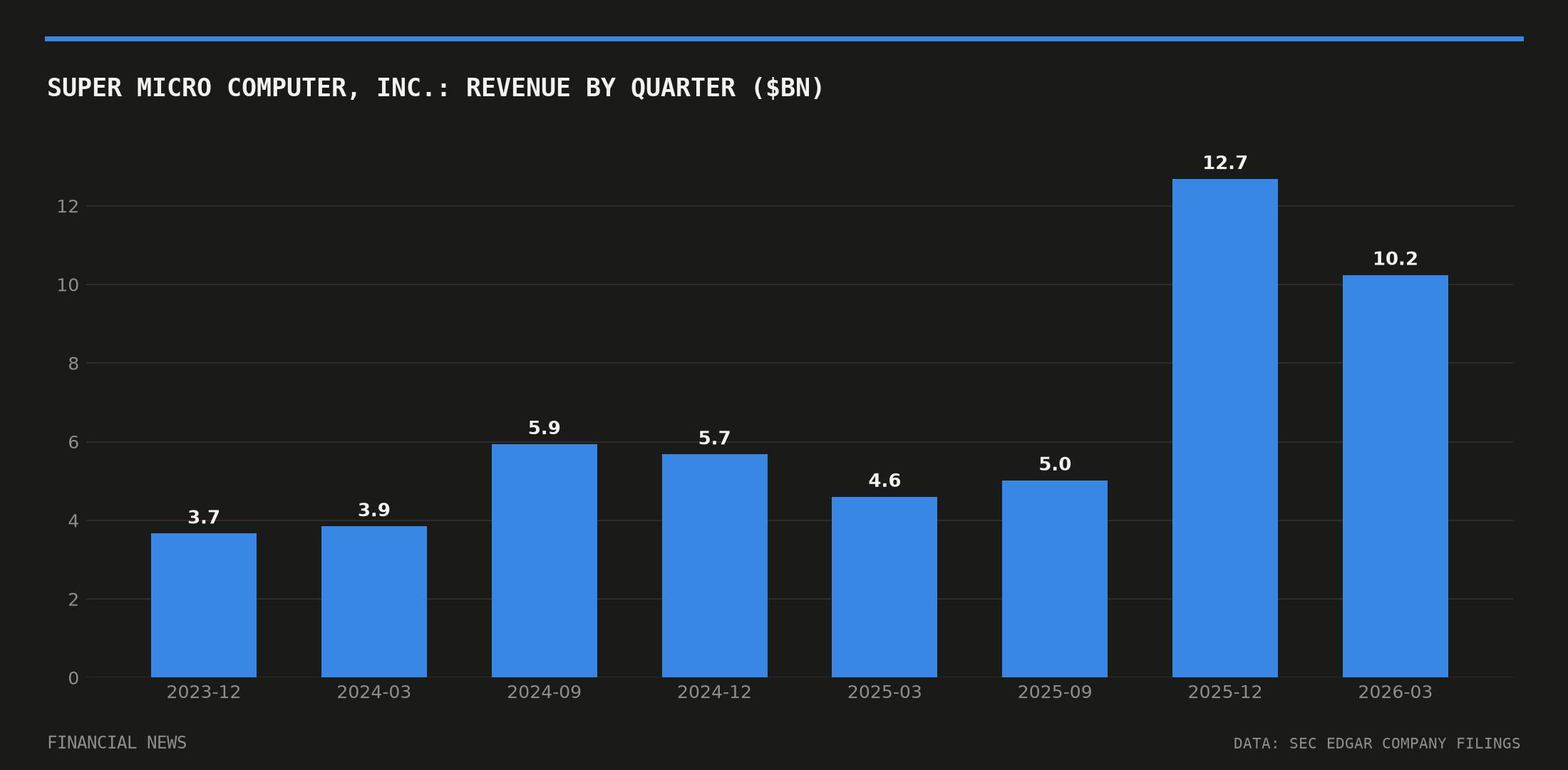Viewport: 1568px width, 770px height.
Task: Click the SEC EDGAR data source credit
Action: (x=1377, y=744)
